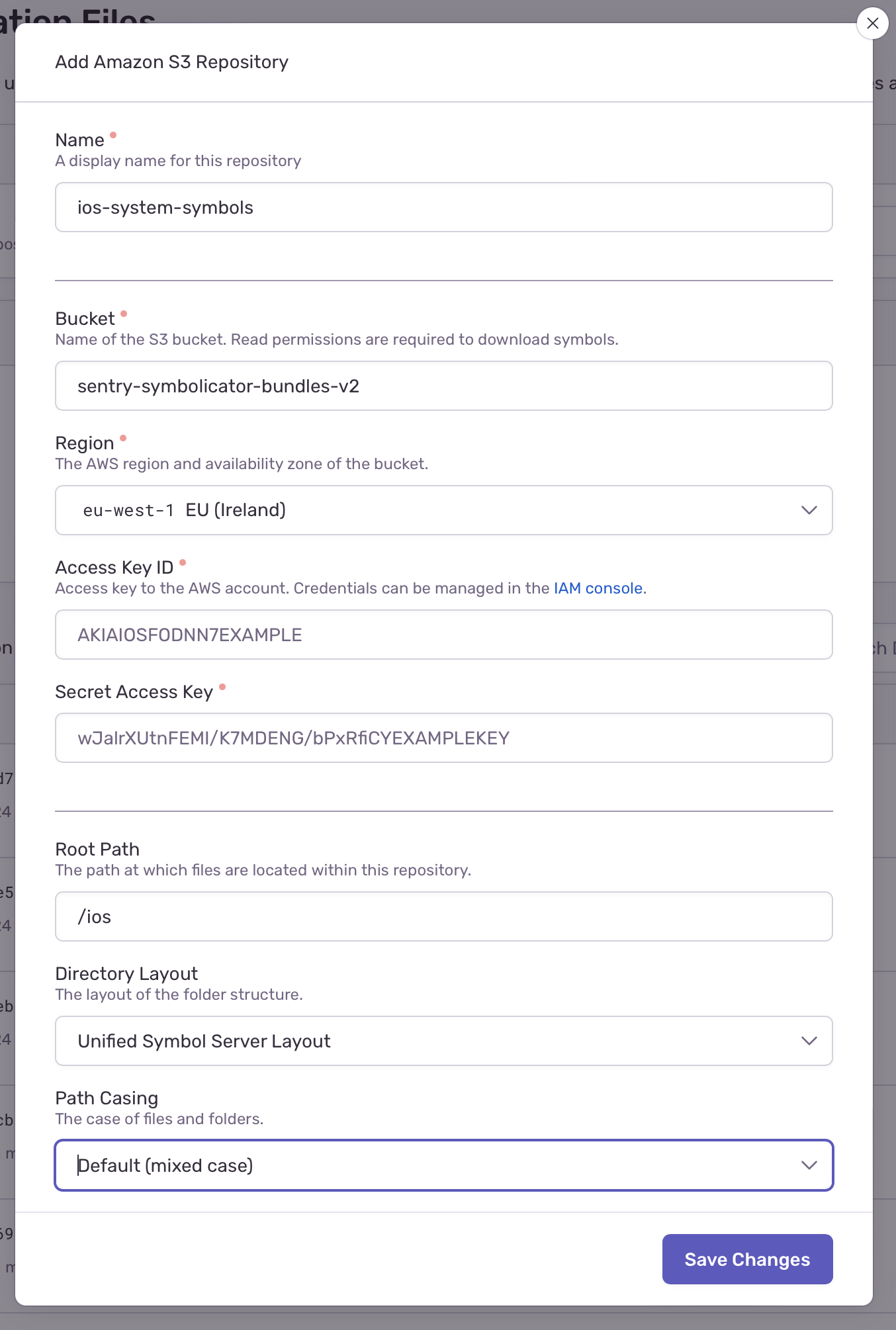Click the Add Amazon S3 Repository title
The width and height of the screenshot is (896, 1330).
click(x=171, y=62)
